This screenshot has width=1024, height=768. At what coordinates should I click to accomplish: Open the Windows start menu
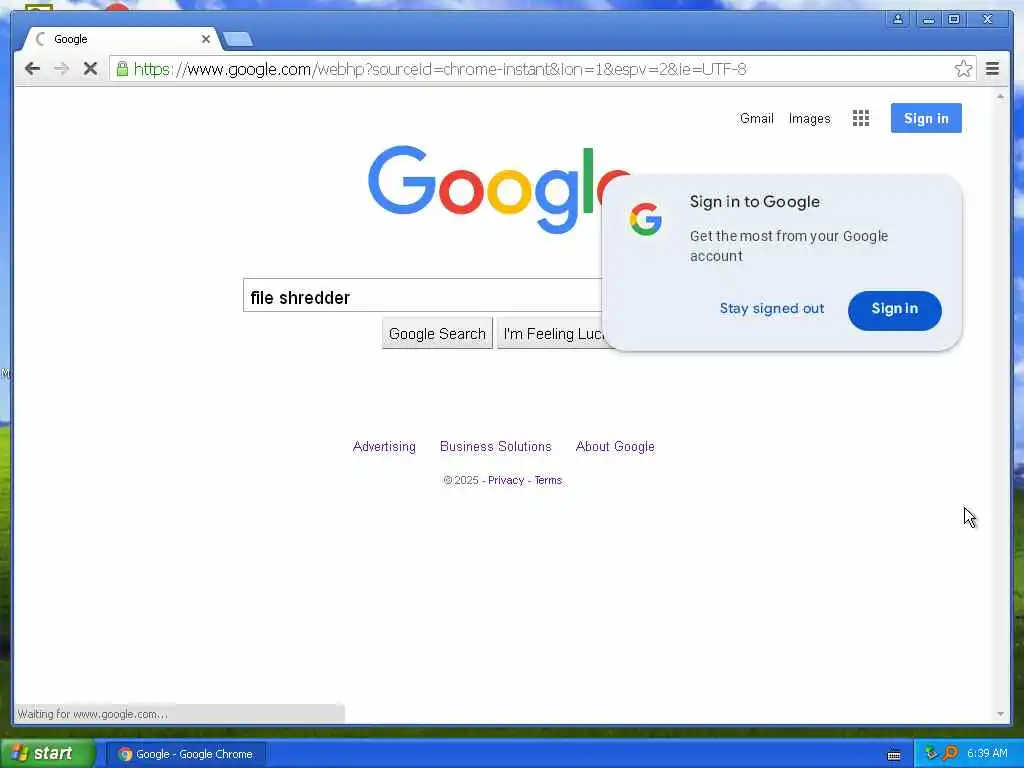(46, 754)
